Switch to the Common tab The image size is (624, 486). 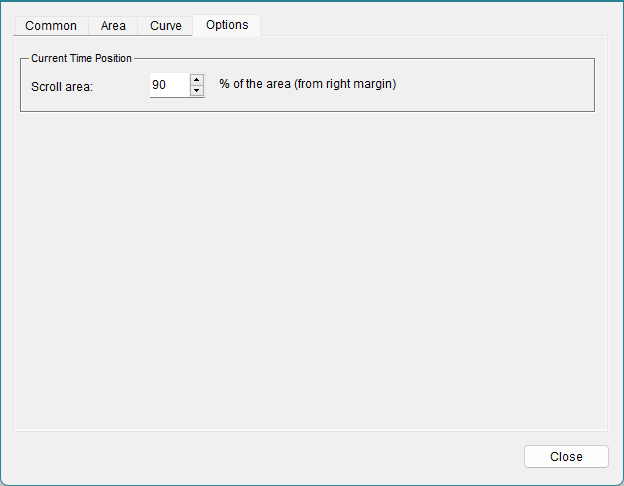click(x=51, y=26)
